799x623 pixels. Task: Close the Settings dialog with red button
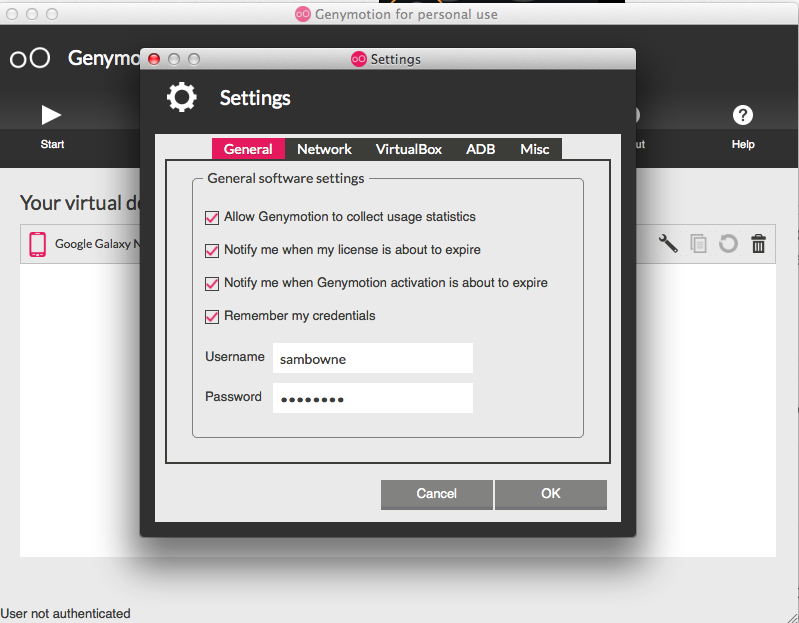coord(154,59)
